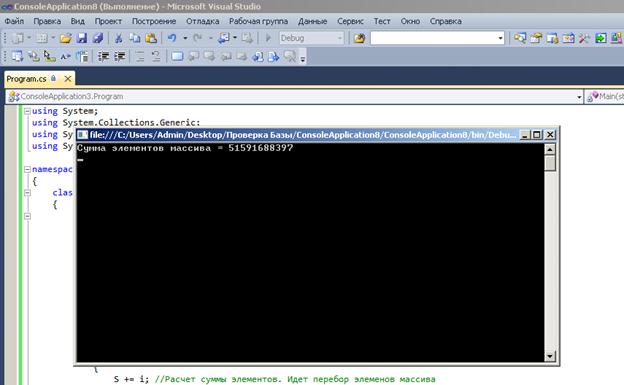This screenshot has height=385, width=624.
Task: Click the Increase Indent icon
Action: (x=120, y=57)
